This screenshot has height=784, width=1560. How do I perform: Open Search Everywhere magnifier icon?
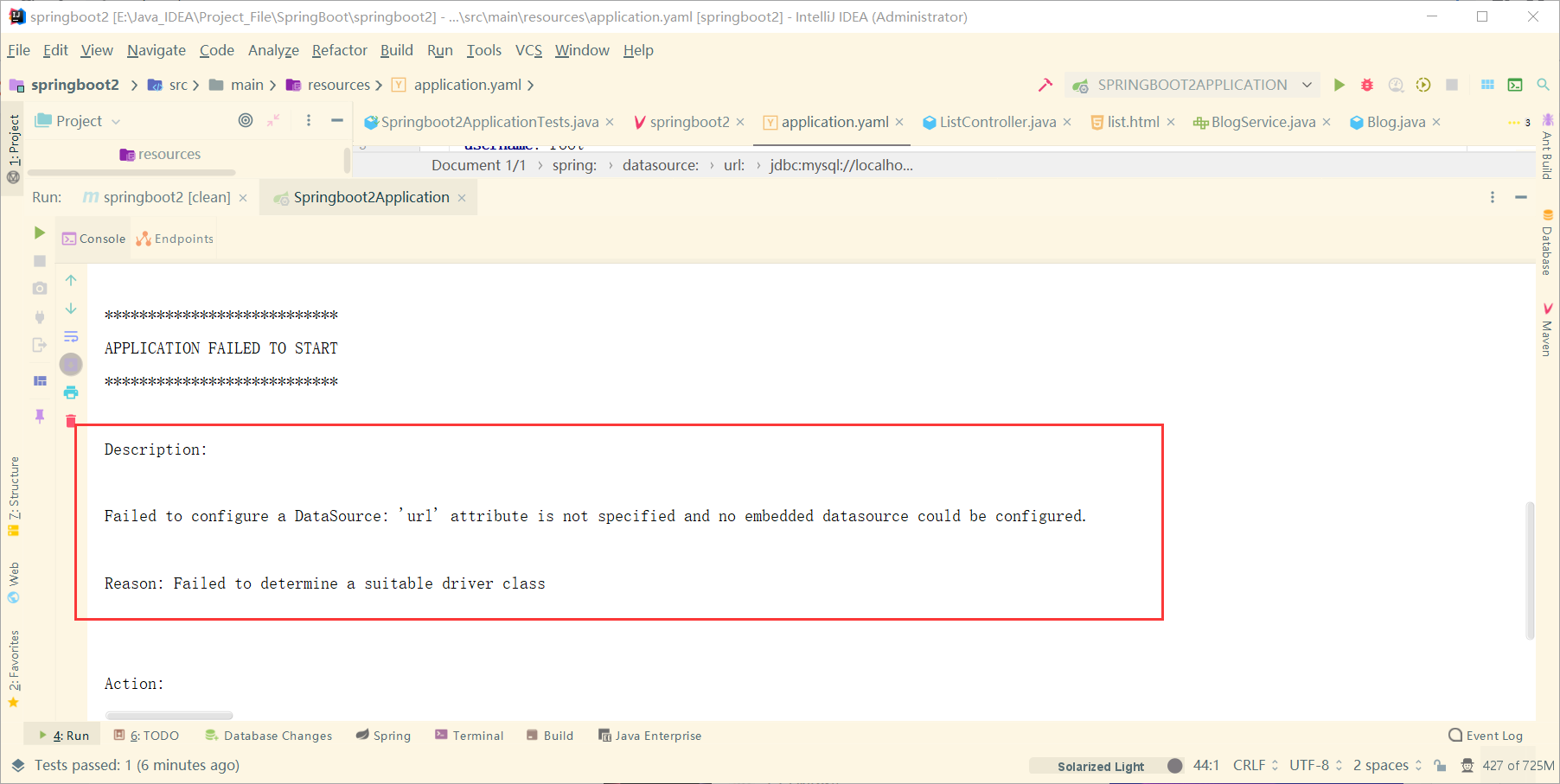pos(1543,85)
